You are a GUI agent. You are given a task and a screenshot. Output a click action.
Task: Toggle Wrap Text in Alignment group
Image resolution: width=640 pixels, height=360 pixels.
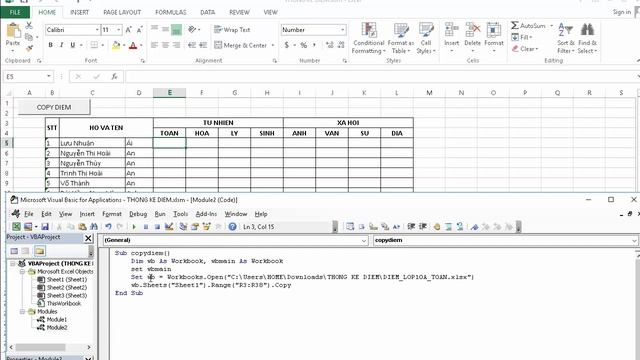[x=232, y=30]
